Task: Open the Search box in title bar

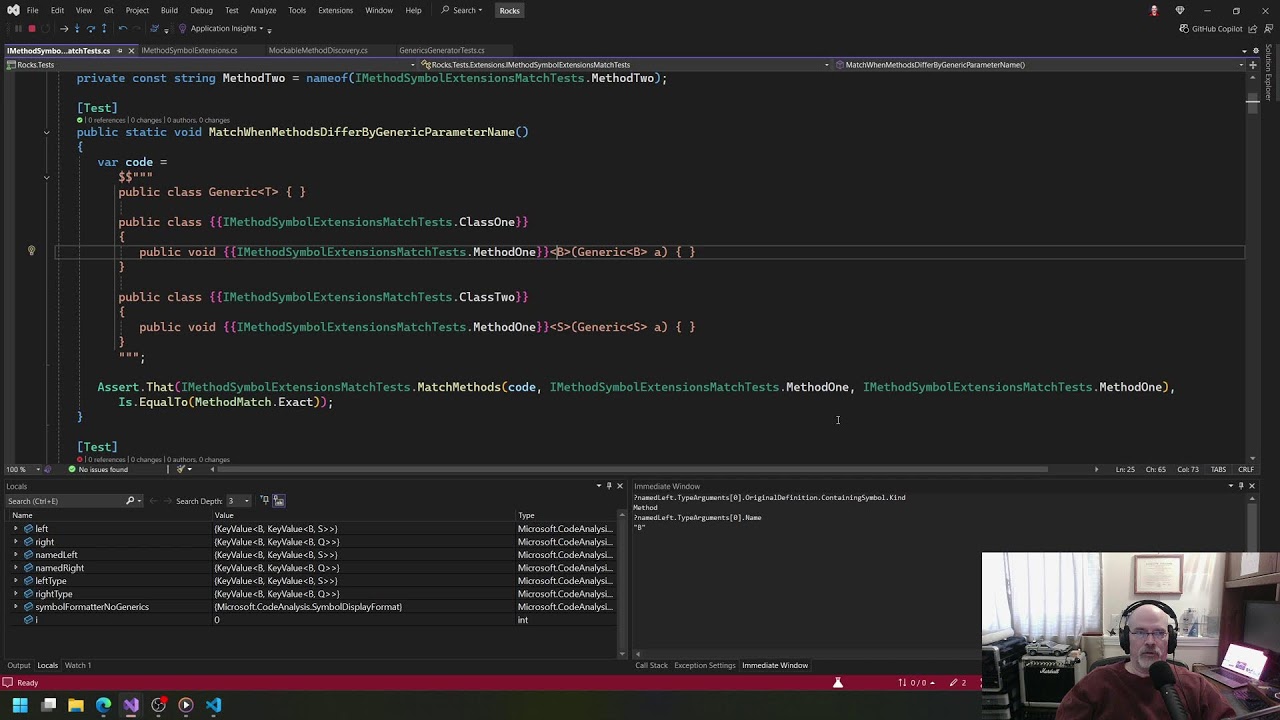Action: (x=462, y=10)
